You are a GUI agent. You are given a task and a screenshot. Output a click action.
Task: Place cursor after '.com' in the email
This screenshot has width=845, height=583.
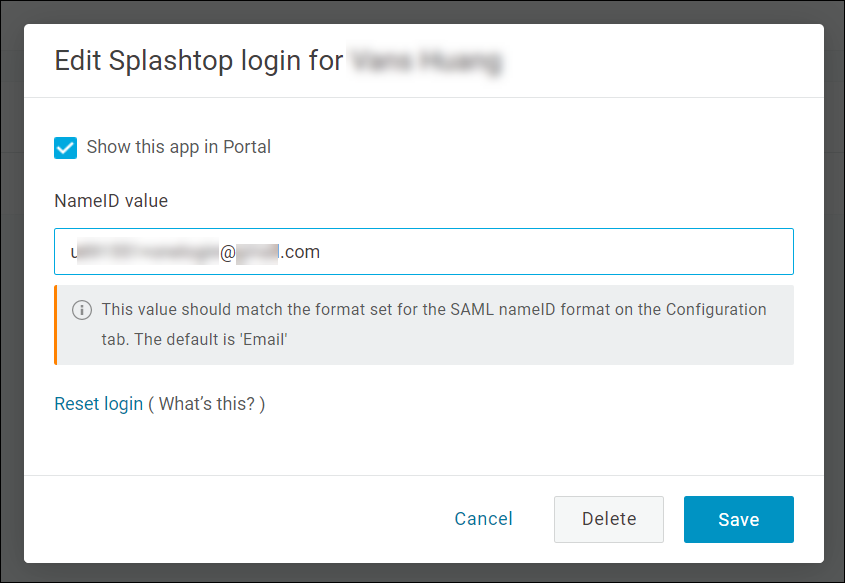[x=322, y=252]
